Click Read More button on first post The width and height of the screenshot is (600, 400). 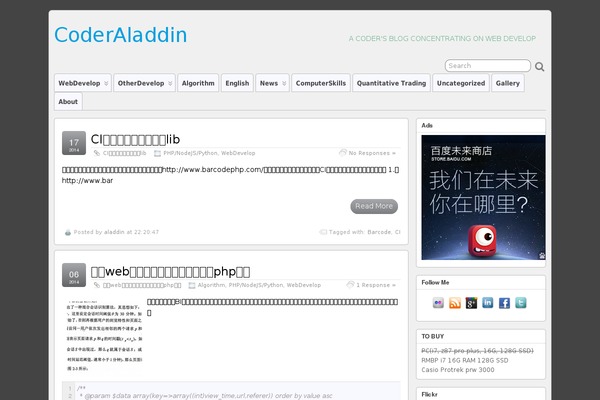(x=374, y=206)
